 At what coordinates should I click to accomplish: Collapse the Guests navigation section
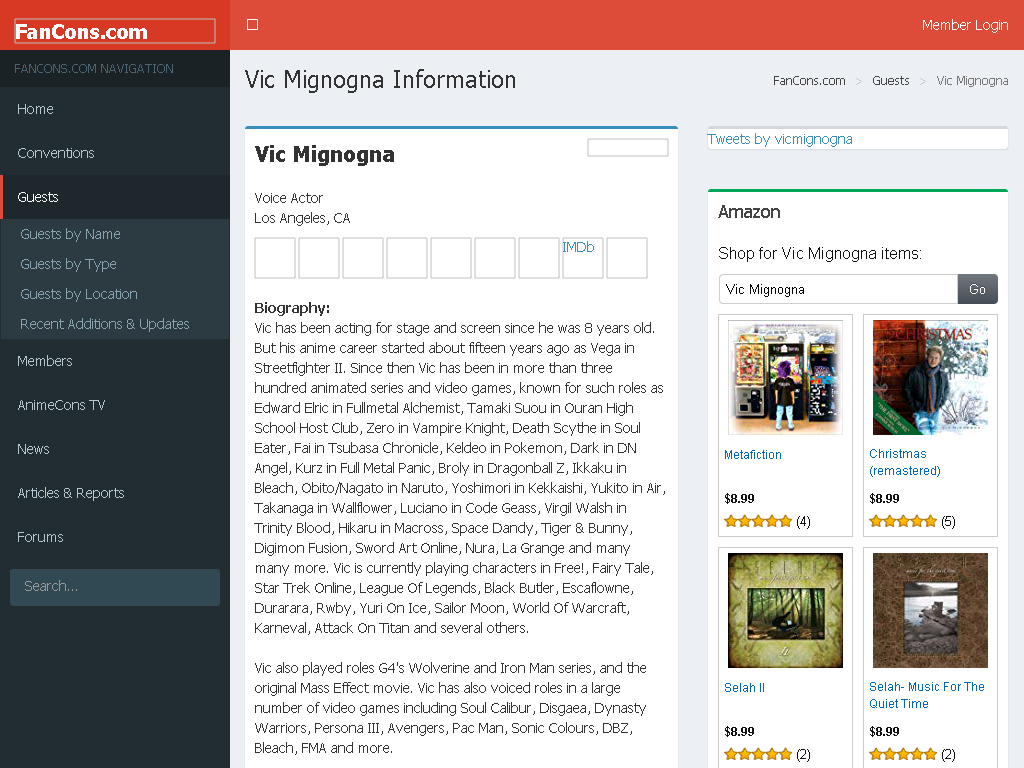[115, 197]
